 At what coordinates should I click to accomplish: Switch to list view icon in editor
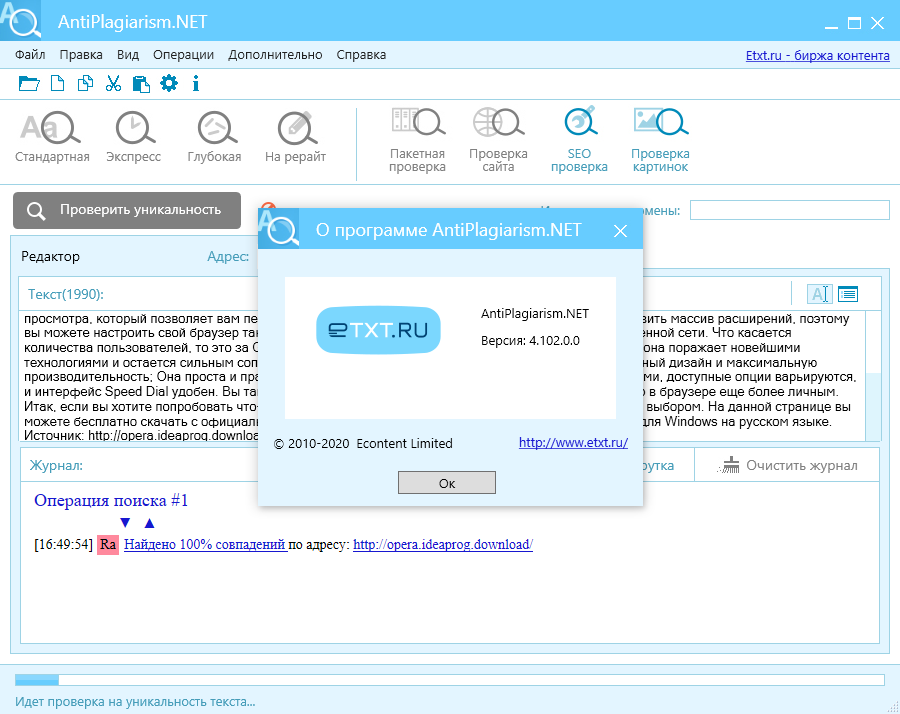coord(848,294)
